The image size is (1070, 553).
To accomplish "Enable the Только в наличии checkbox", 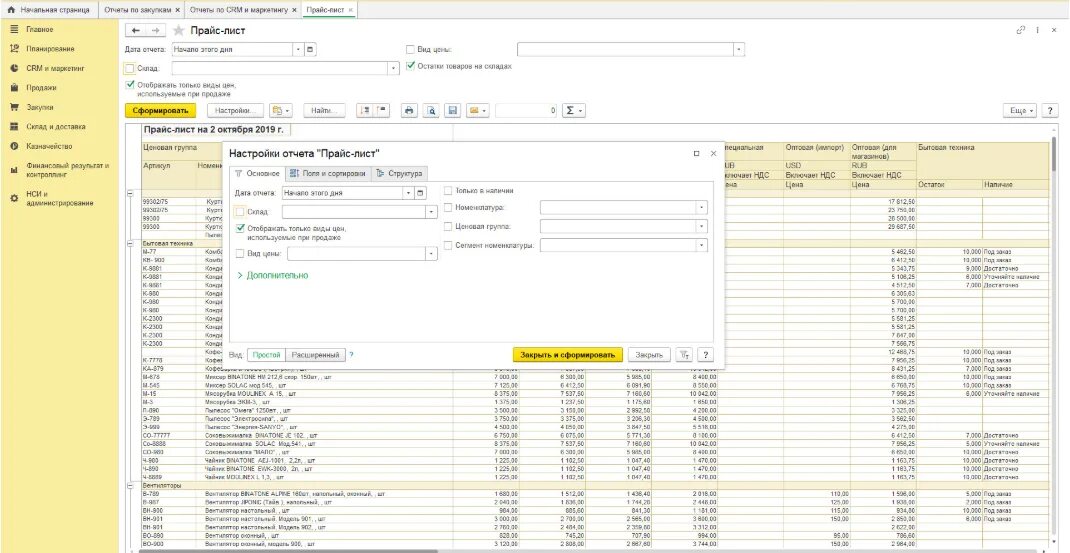I will click(448, 191).
